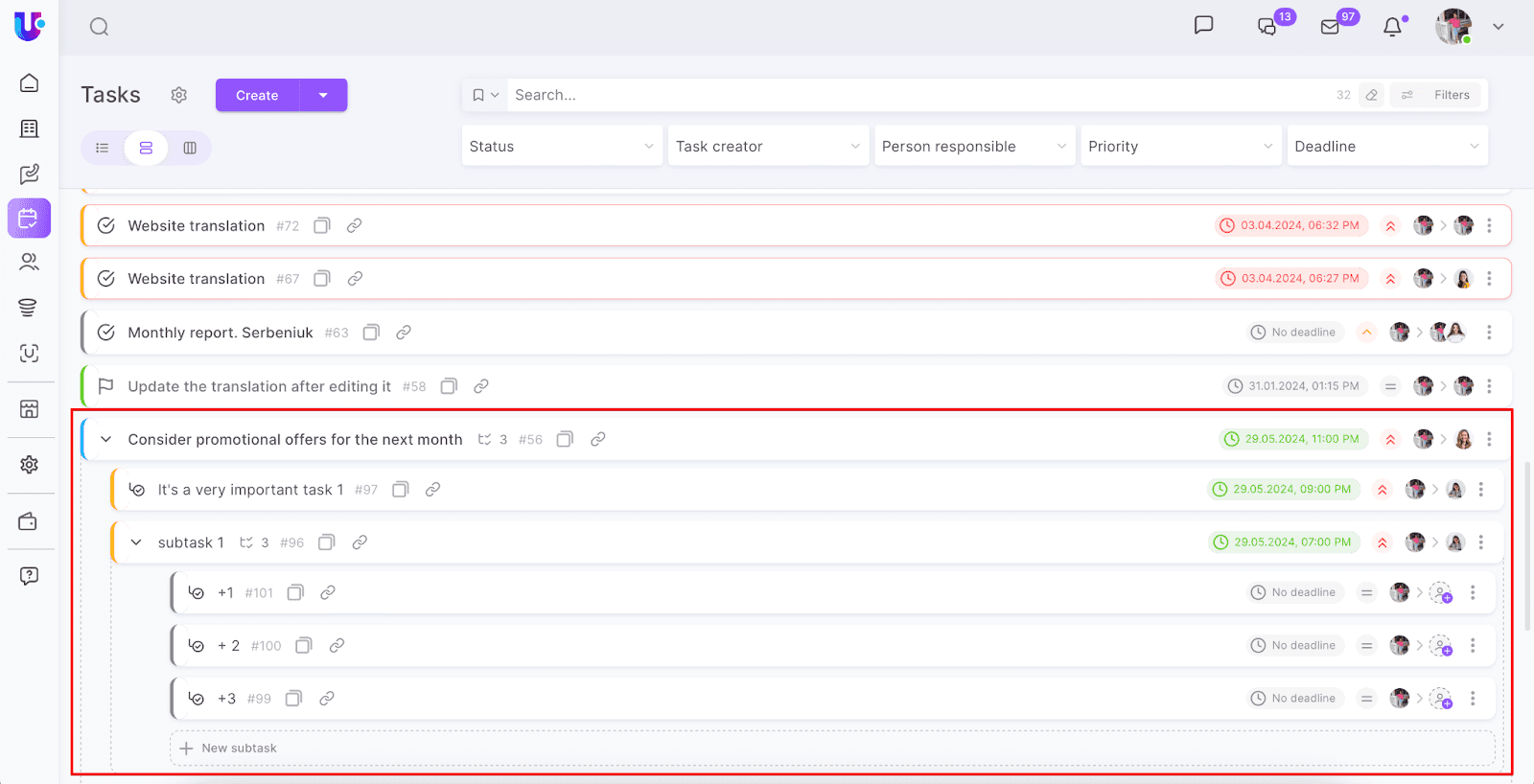Expand the Create button dropdown arrow

pos(323,95)
